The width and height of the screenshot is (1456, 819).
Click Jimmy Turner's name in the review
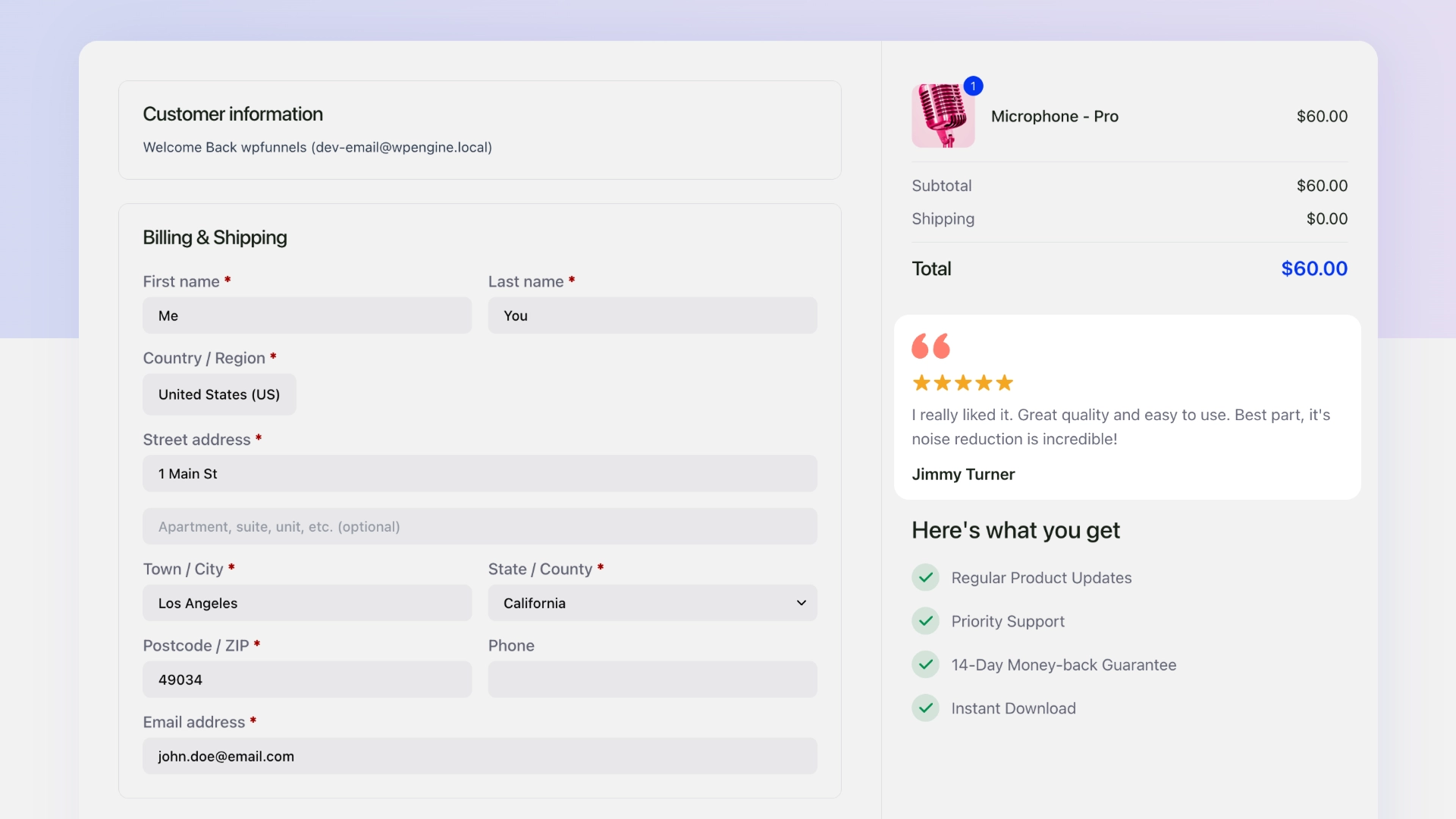click(962, 474)
